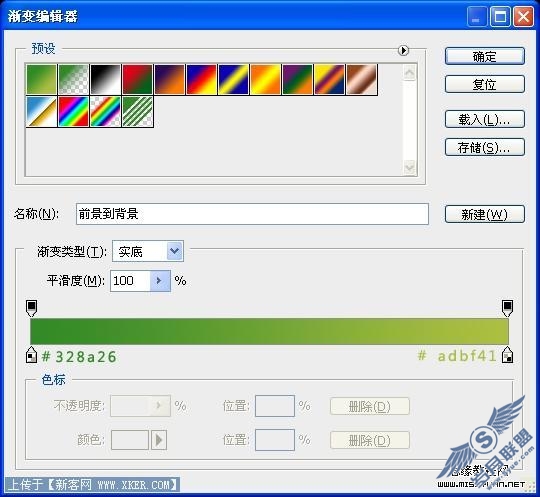Select the orange-yellow-orange gradient preset
The height and width of the screenshot is (497, 540).
click(266, 79)
